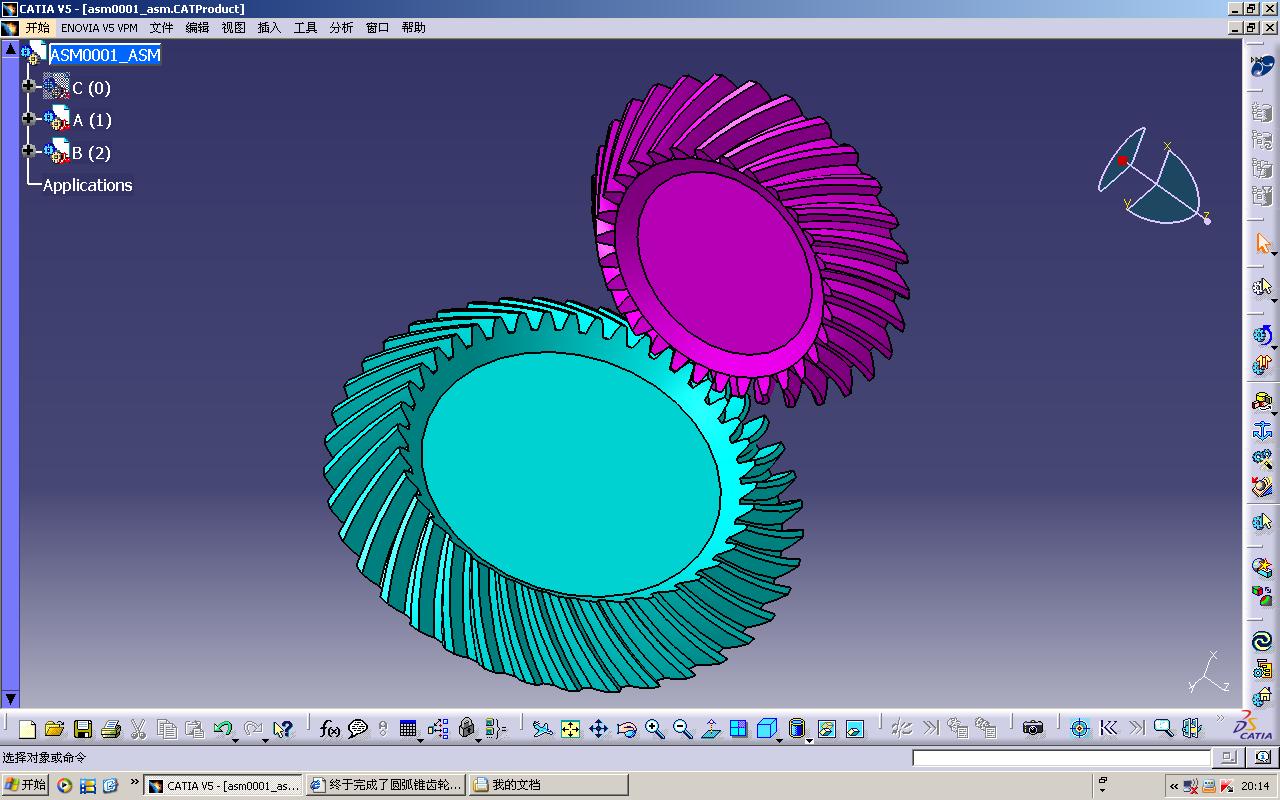Screen dimensions: 1280x800
Task: Open the render style dropdown arrow
Action: (x=808, y=739)
